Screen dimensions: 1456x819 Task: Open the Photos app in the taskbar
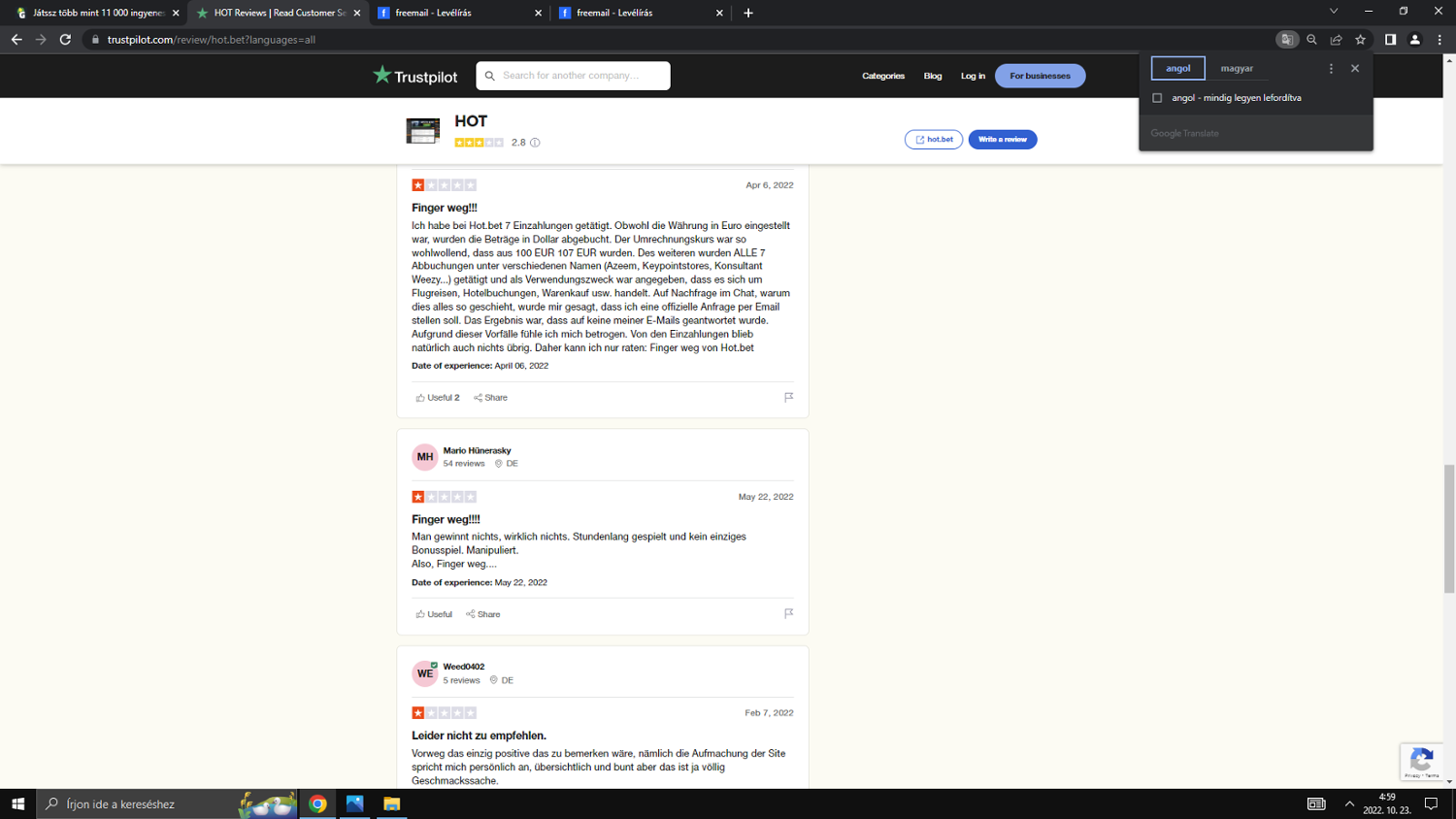point(354,803)
